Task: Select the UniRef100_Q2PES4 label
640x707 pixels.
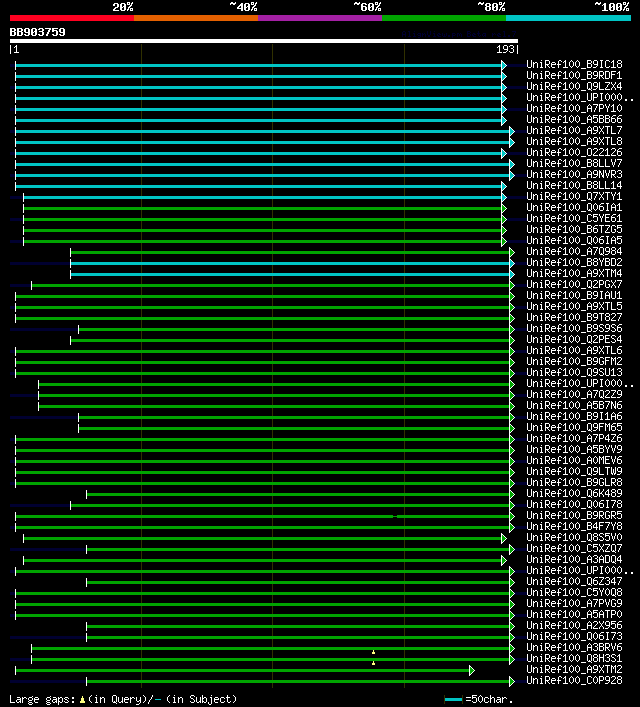Action: point(574,340)
